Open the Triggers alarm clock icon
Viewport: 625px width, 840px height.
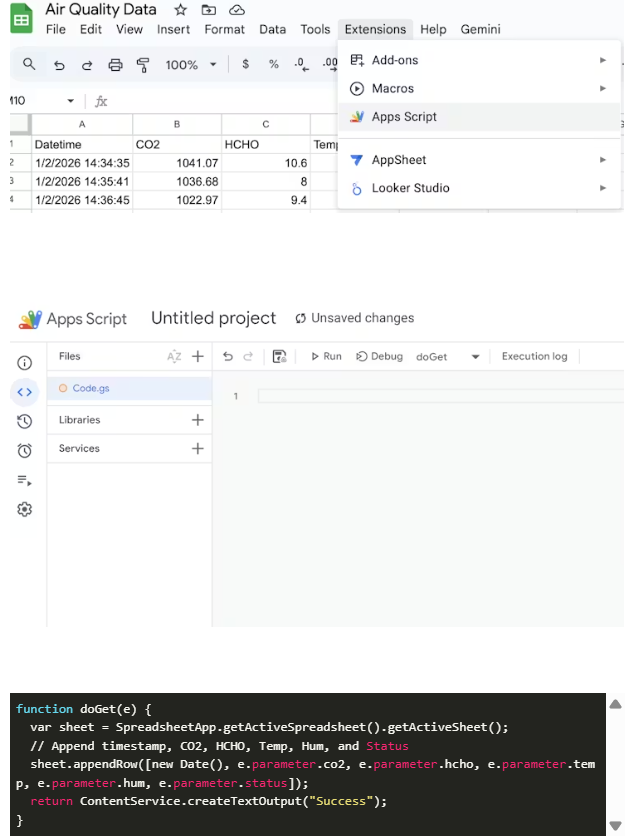point(25,451)
